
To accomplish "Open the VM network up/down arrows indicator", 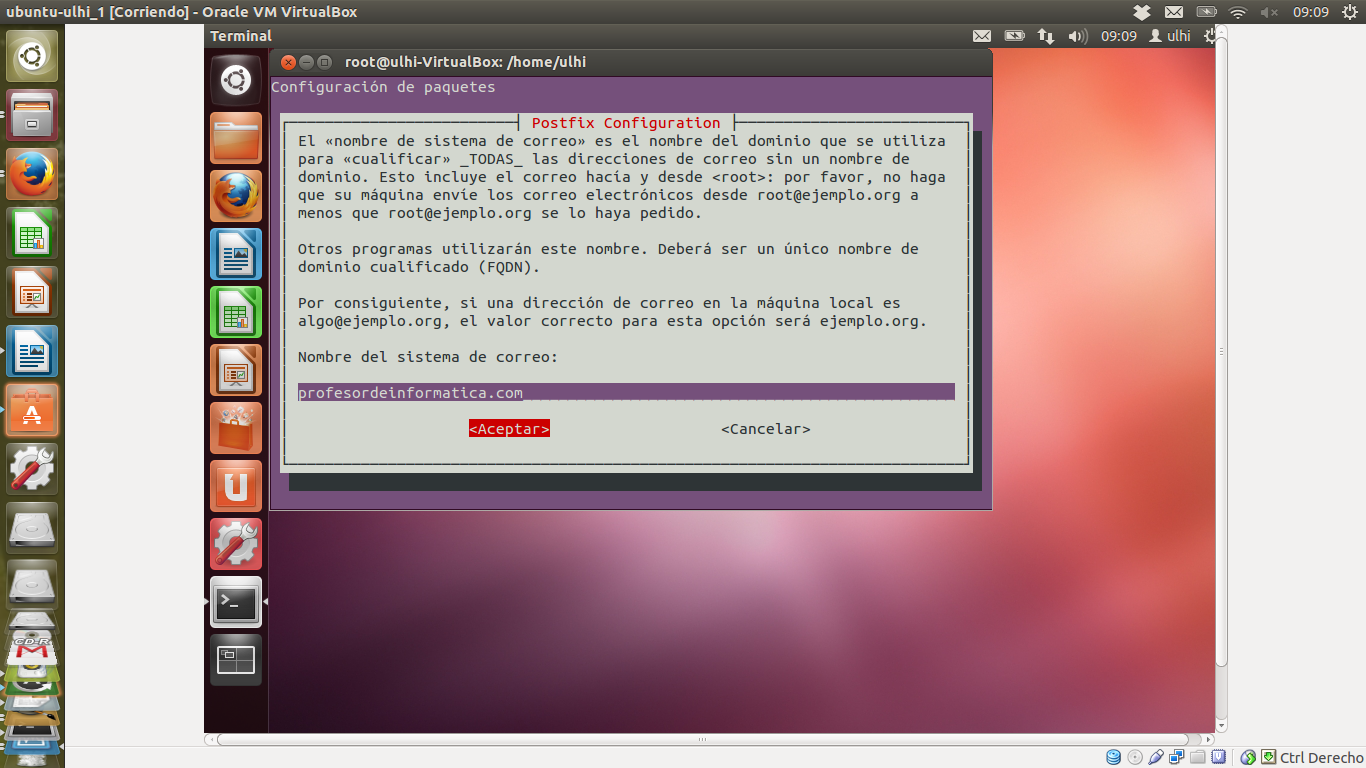I will 1046,36.
